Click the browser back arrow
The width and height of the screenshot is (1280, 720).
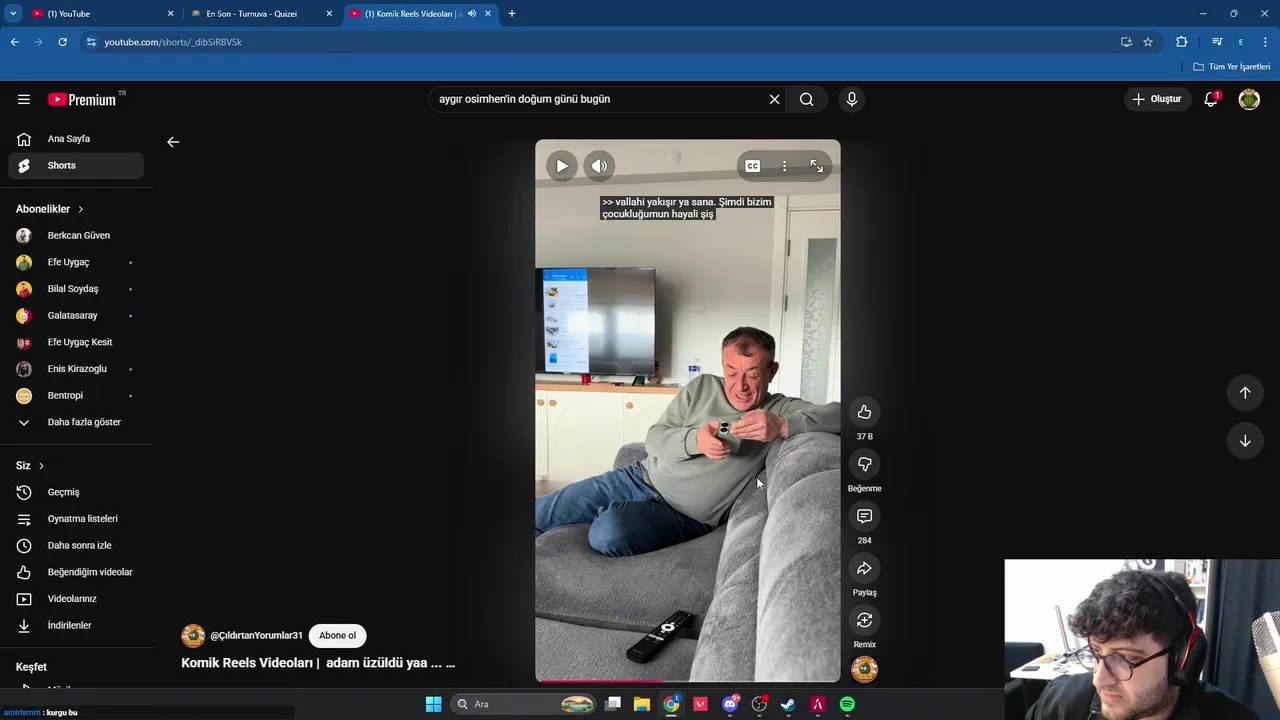tap(14, 42)
